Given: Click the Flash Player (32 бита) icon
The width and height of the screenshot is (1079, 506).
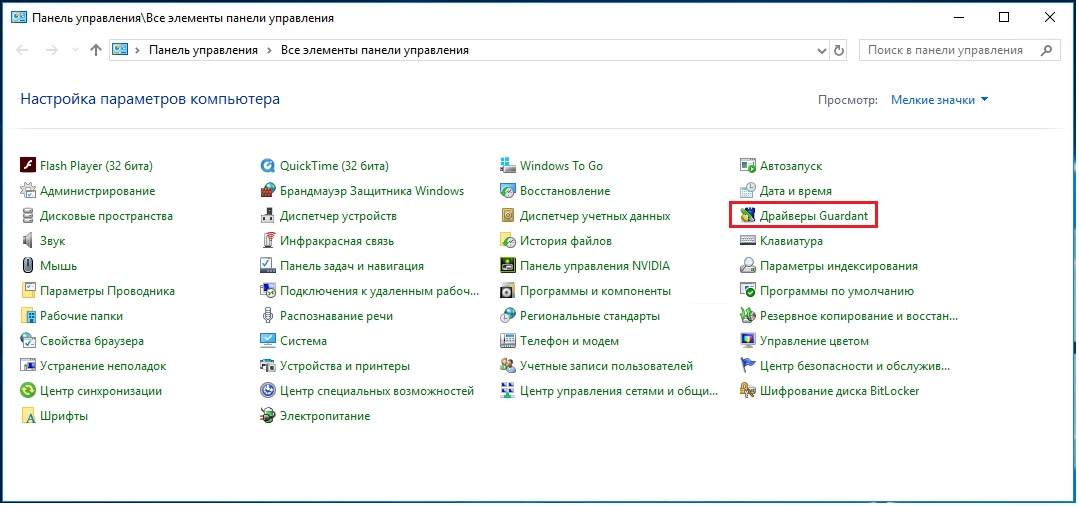Looking at the screenshot, I should tap(28, 166).
